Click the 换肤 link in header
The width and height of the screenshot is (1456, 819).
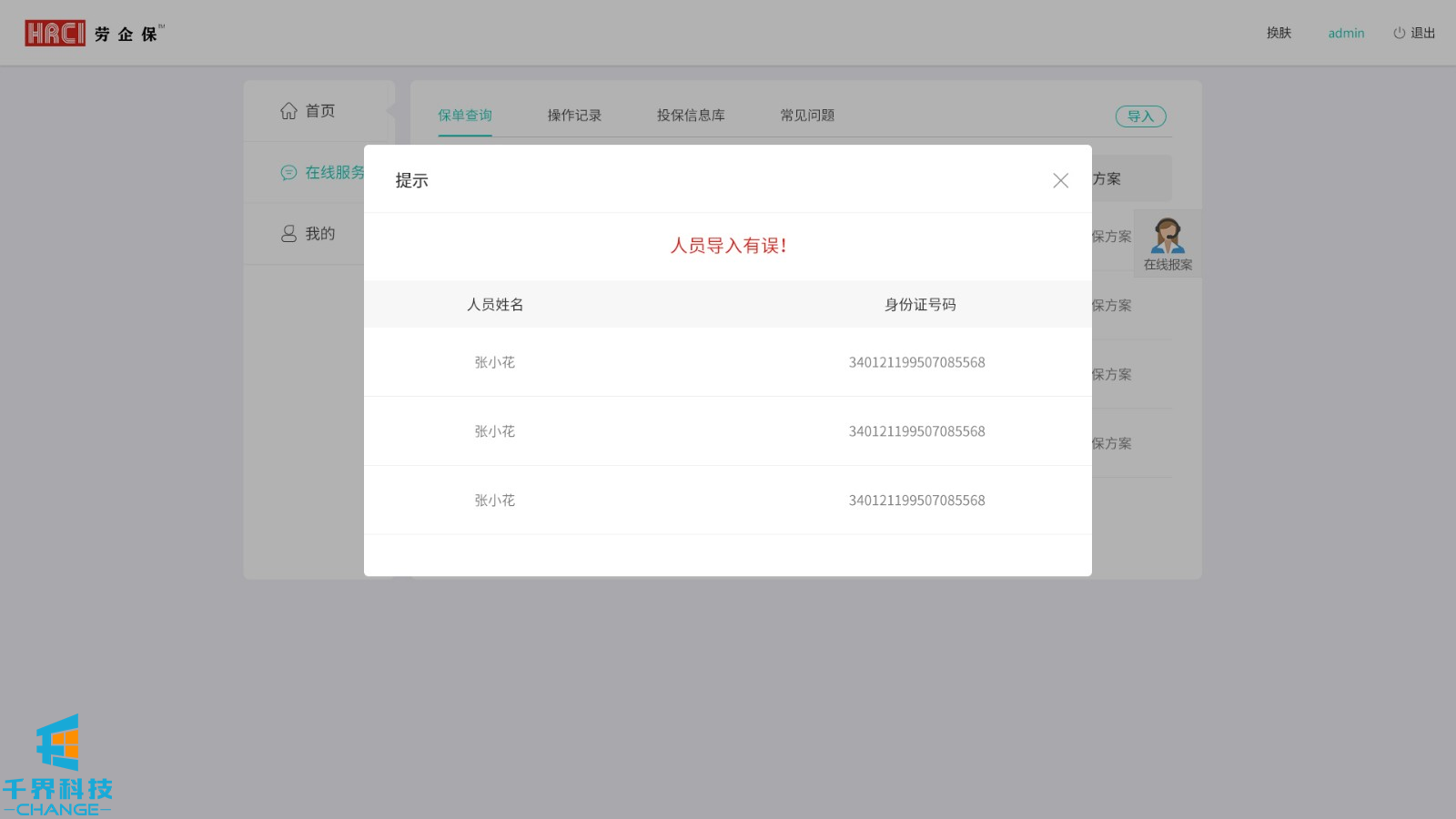pyautogui.click(x=1279, y=33)
